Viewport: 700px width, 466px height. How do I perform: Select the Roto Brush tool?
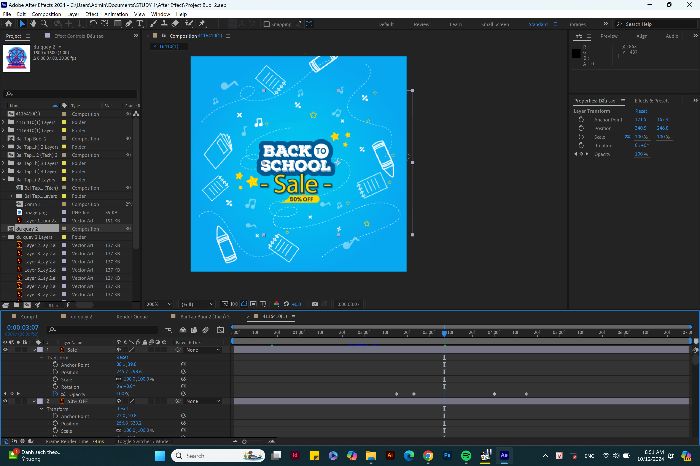point(189,24)
